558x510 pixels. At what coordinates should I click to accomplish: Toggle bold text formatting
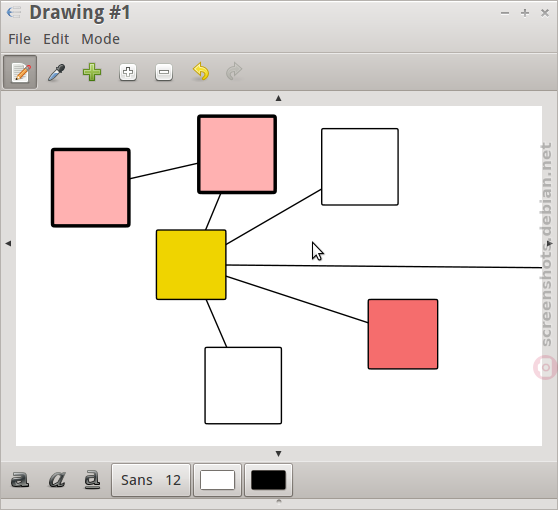pos(20,480)
